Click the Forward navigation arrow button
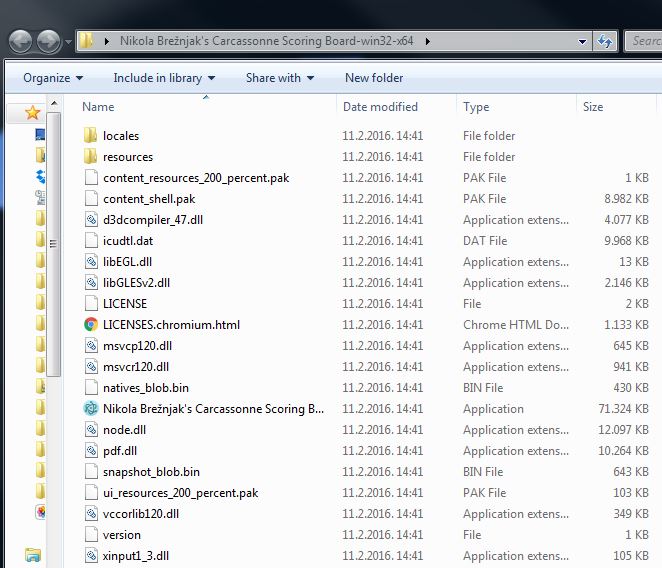The image size is (662, 568). pyautogui.click(x=49, y=41)
